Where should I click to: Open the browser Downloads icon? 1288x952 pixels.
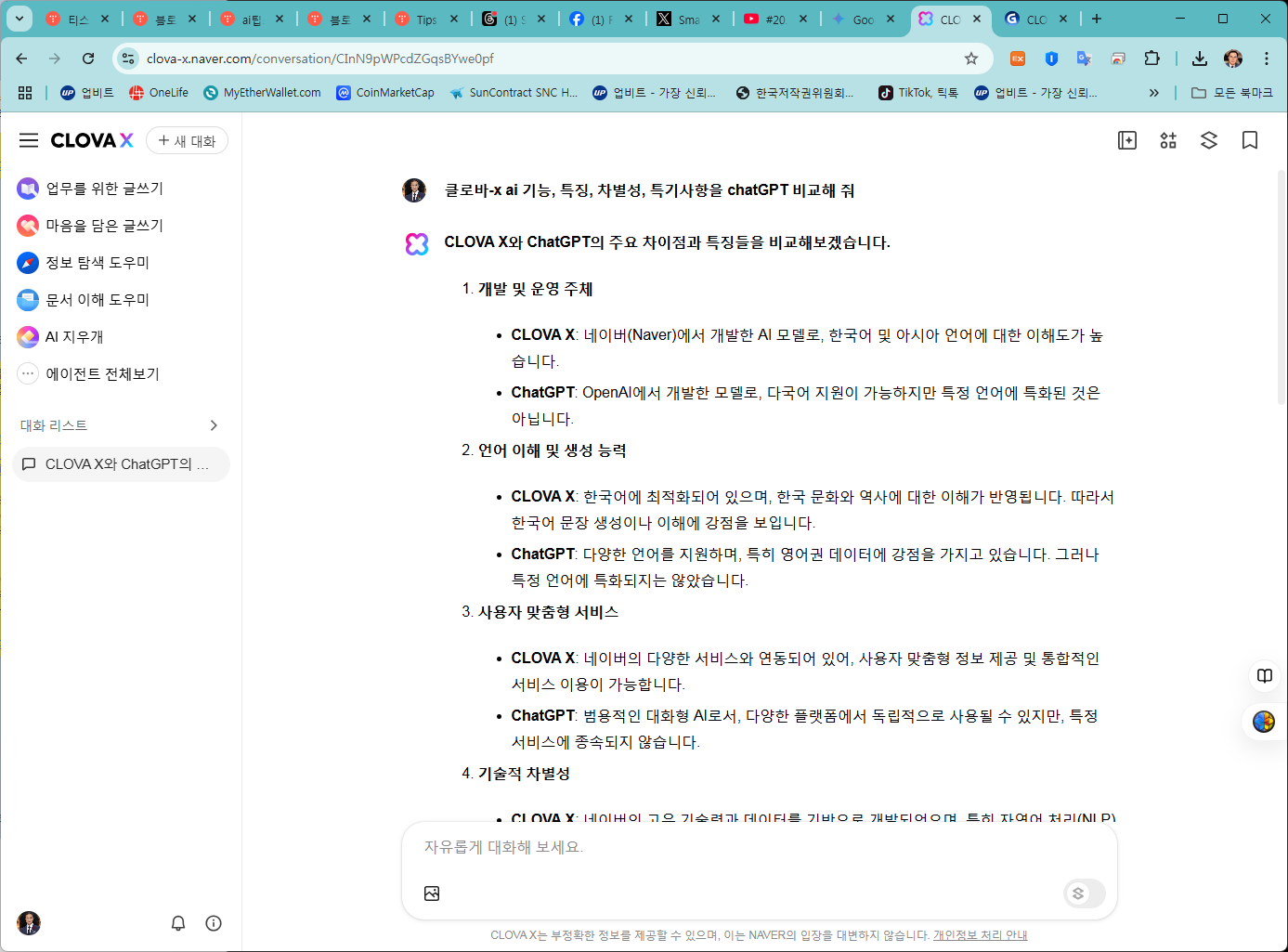tap(1200, 59)
